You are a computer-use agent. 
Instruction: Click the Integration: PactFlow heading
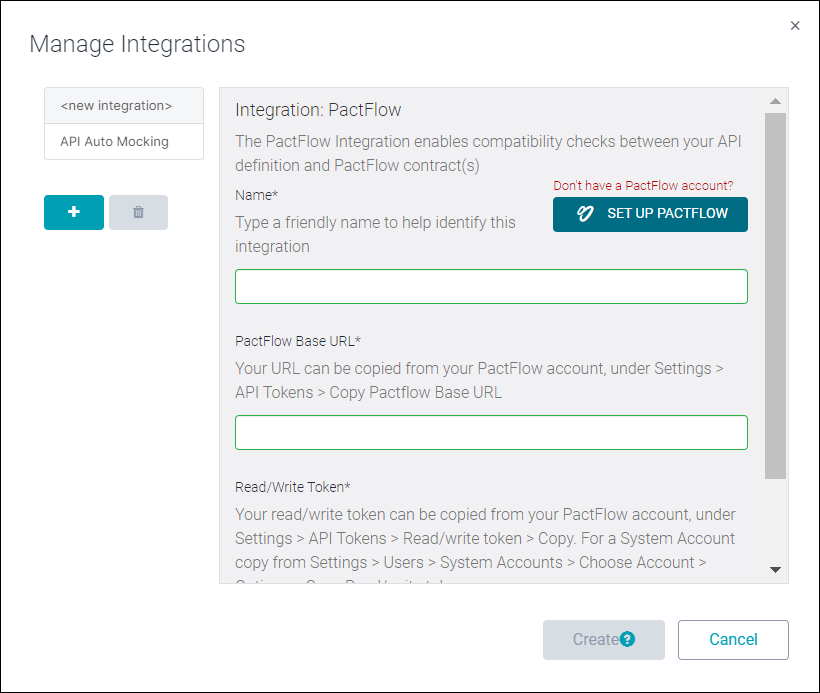coord(310,109)
